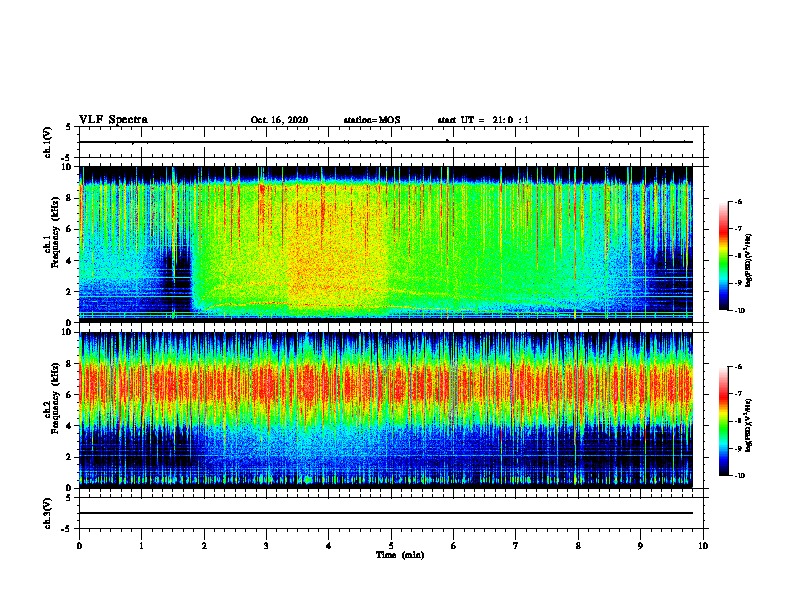Image resolution: width=792 pixels, height=612 pixels.
Task: Click the ch.1 voltage waveform trace
Action: 386,142
